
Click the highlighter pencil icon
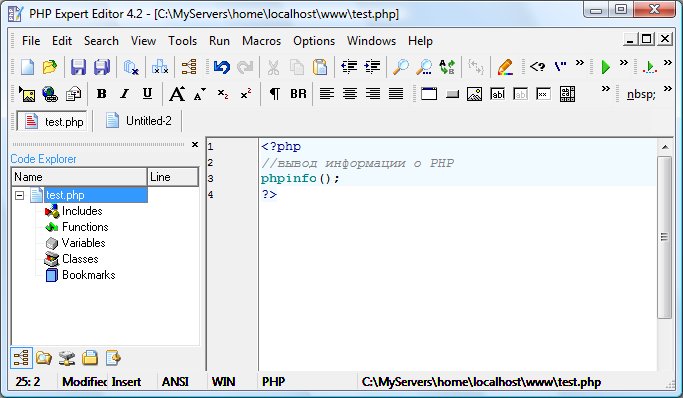click(504, 67)
